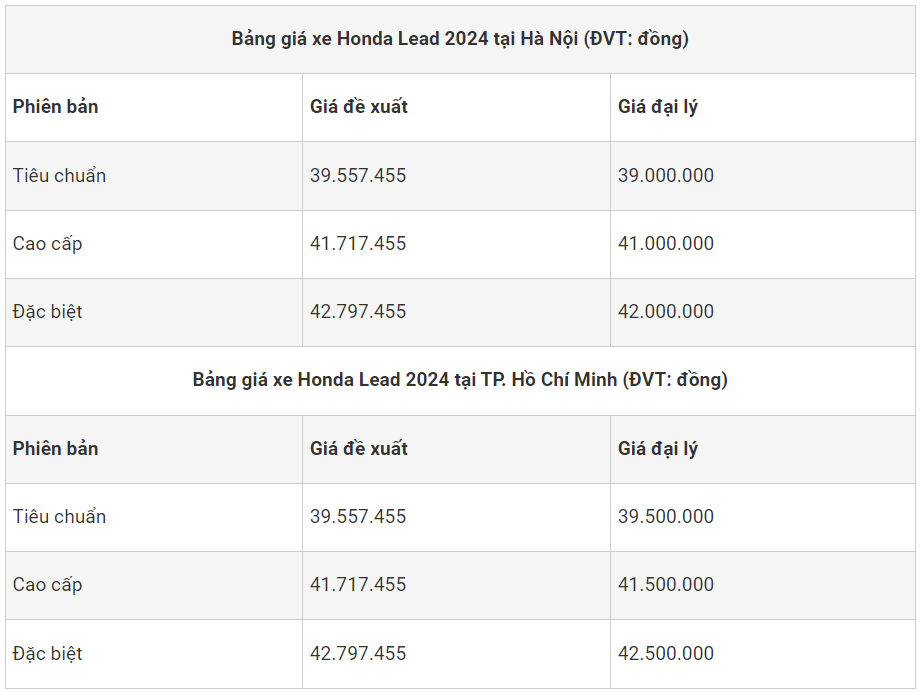This screenshot has height=692, width=920.
Task: Select the 41.500.000 dealer price cell
Action: 666,584
